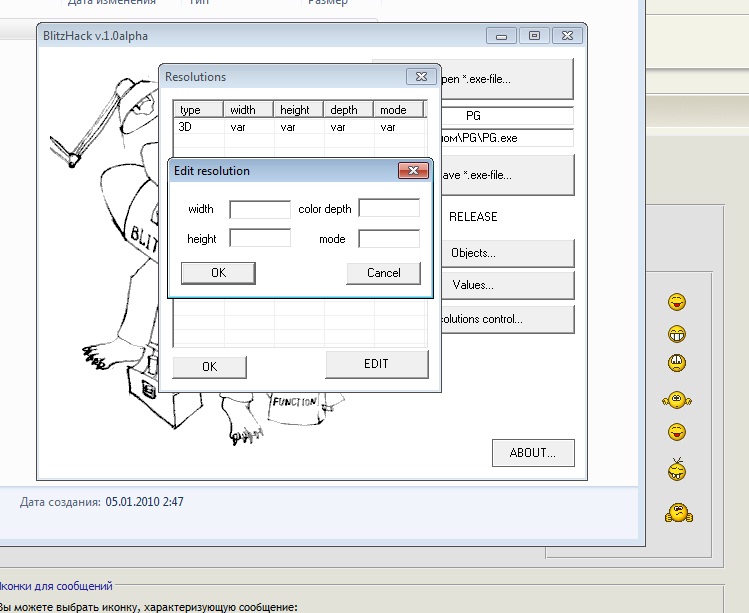Screen dimensions: 749x613
Task: Open the ABOUT dialog
Action: [533, 453]
